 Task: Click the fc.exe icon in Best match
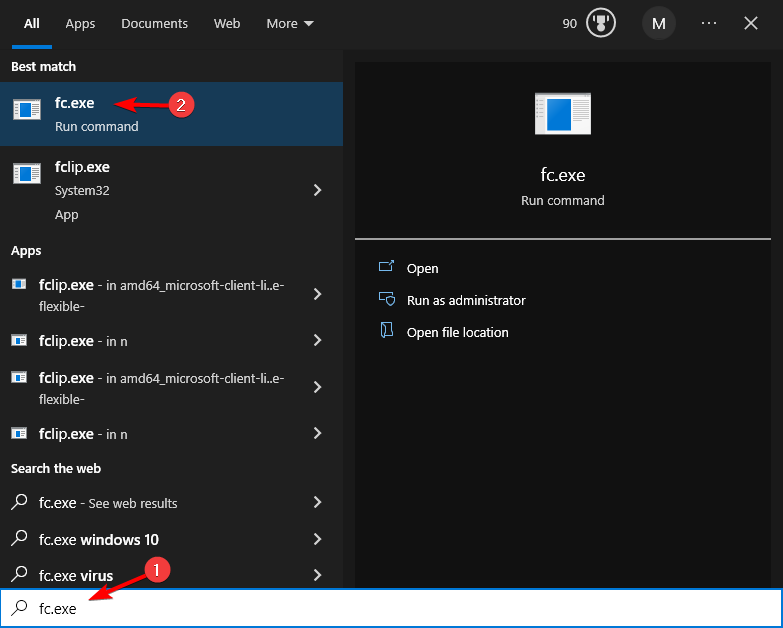coord(27,109)
